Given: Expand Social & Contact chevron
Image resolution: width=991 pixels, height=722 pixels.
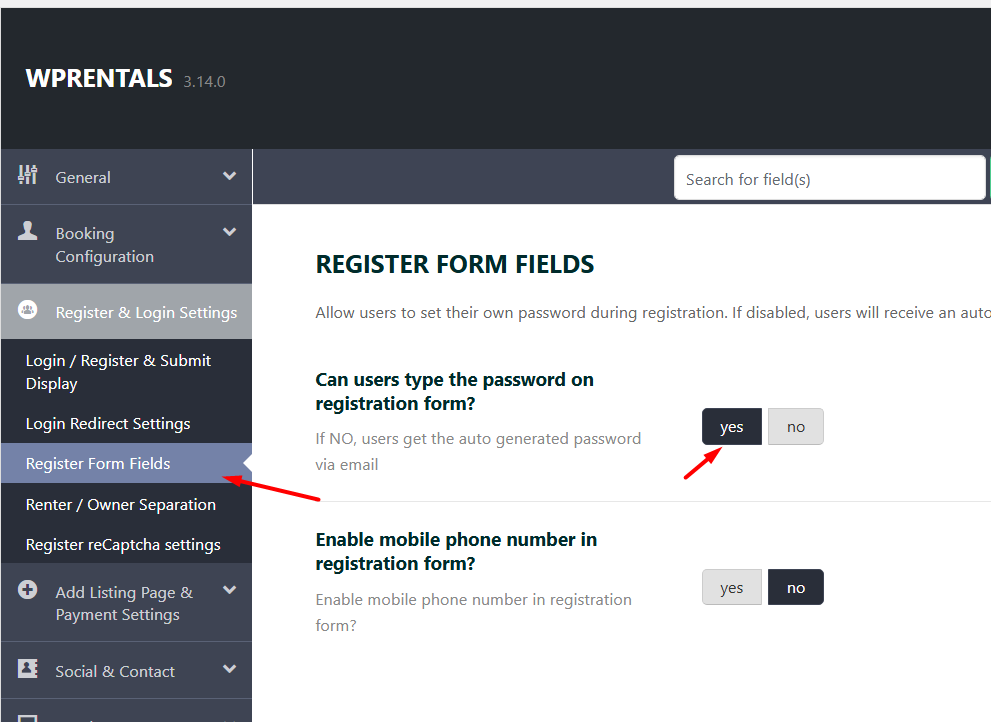Looking at the screenshot, I should [x=229, y=669].
